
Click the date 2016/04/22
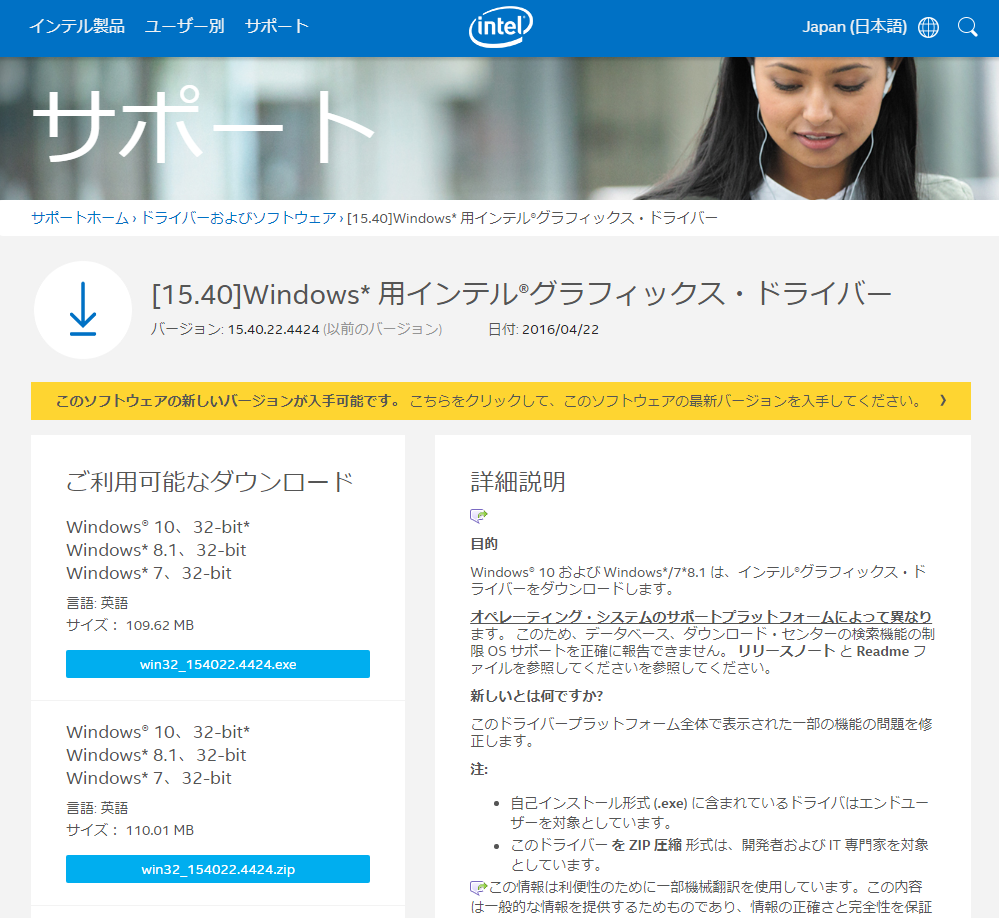coord(560,329)
